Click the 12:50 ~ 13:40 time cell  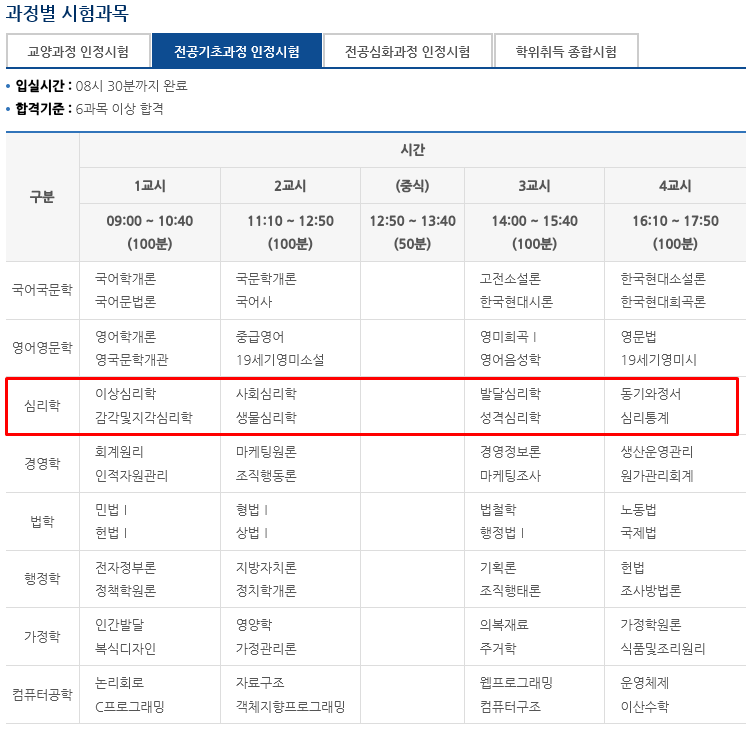[x=412, y=232]
